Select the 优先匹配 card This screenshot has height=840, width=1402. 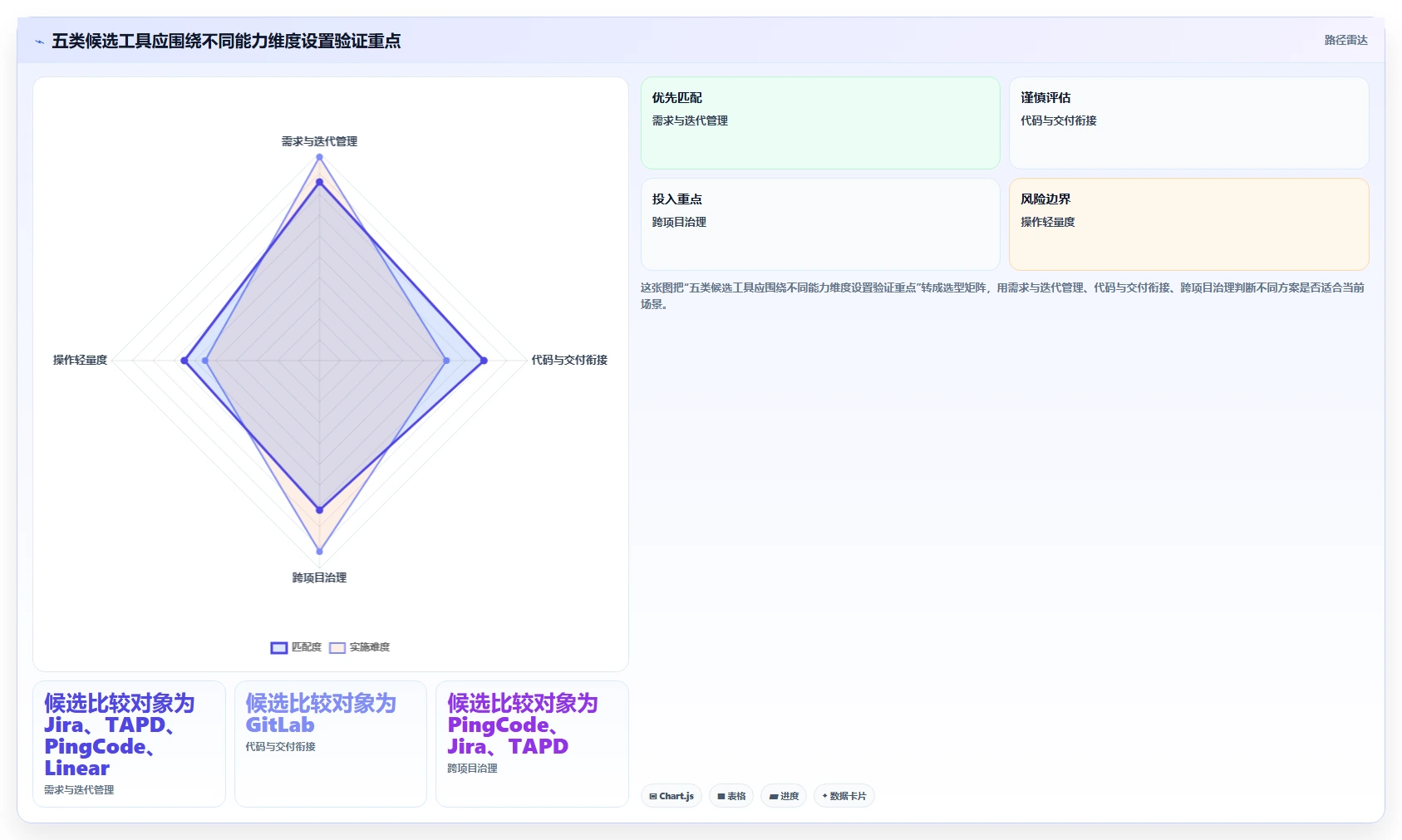pyautogui.click(x=820, y=123)
